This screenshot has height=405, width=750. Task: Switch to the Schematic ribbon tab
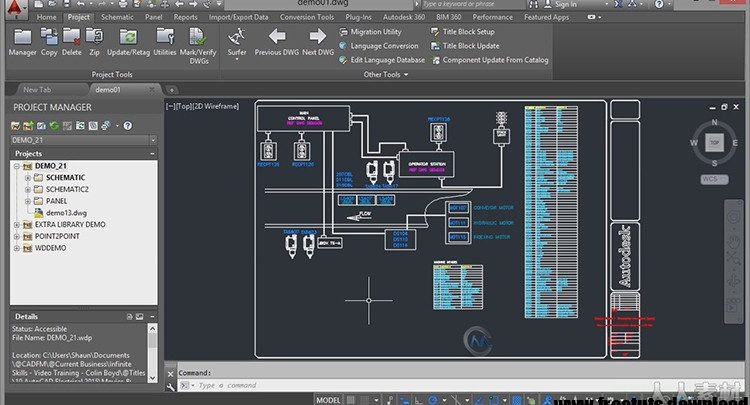[x=117, y=17]
